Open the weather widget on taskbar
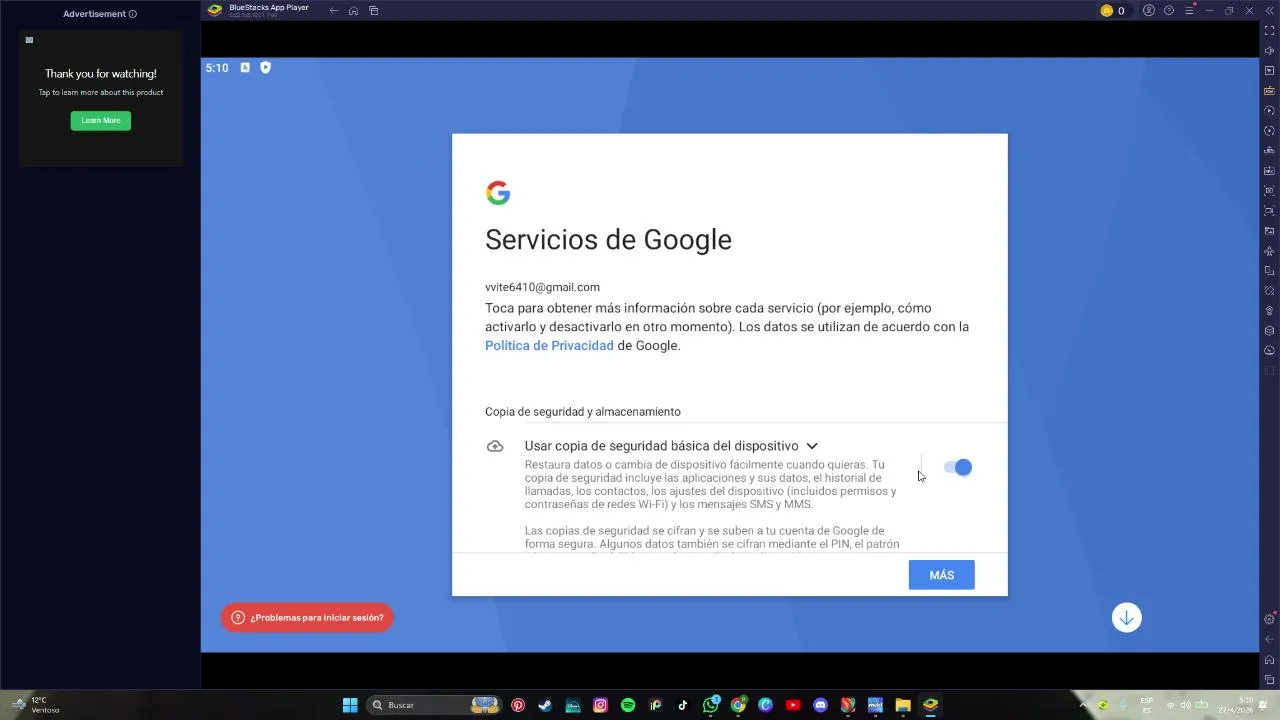This screenshot has width=1280, height=720. 36,705
